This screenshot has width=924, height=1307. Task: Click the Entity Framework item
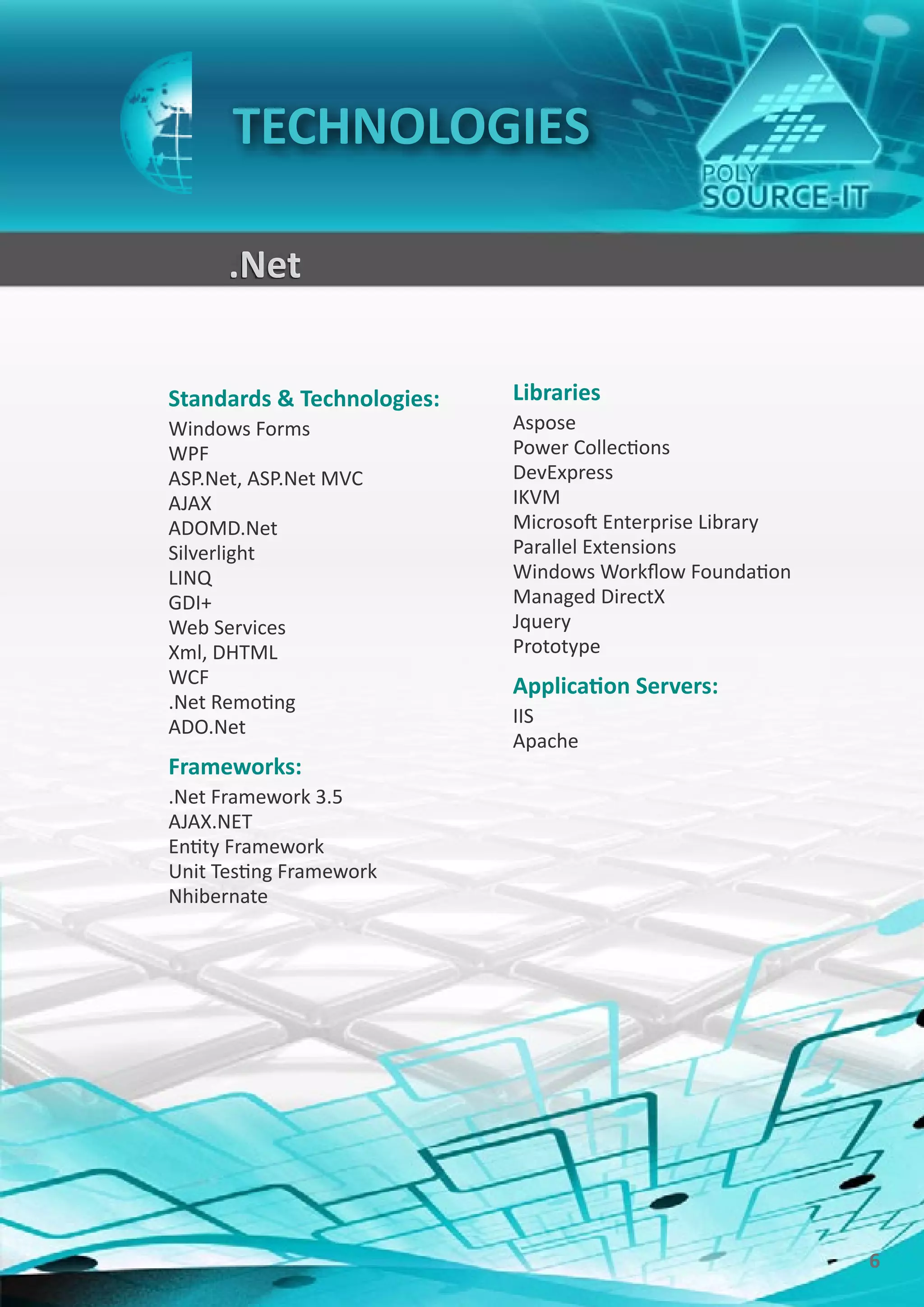(246, 847)
